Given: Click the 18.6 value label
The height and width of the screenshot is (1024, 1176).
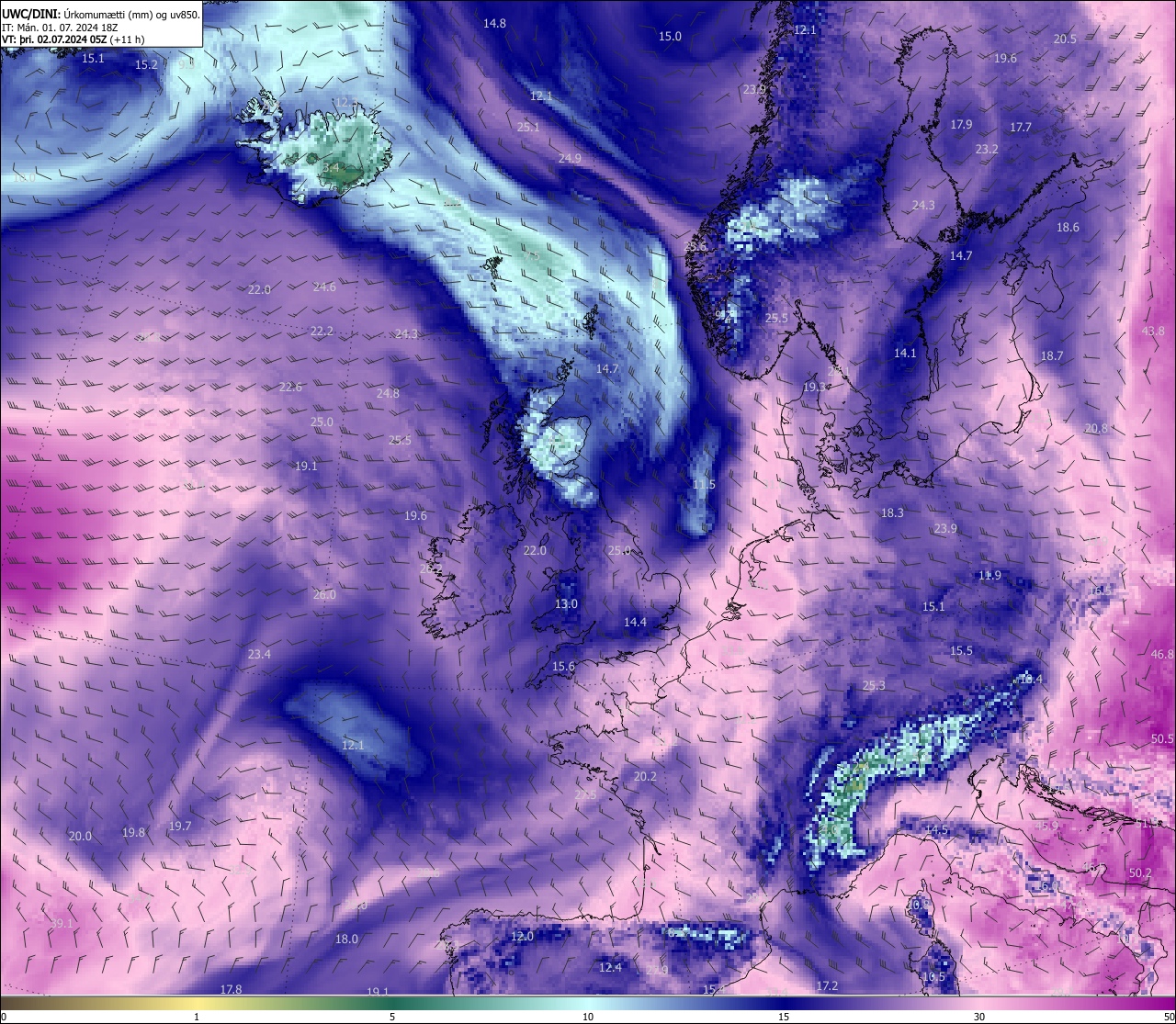Looking at the screenshot, I should [x=1068, y=227].
